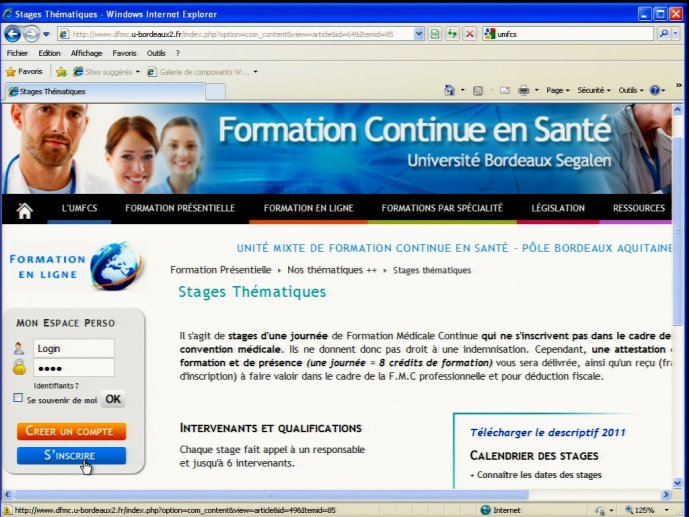Open the ? help menu
The height and width of the screenshot is (517, 689).
[x=178, y=53]
